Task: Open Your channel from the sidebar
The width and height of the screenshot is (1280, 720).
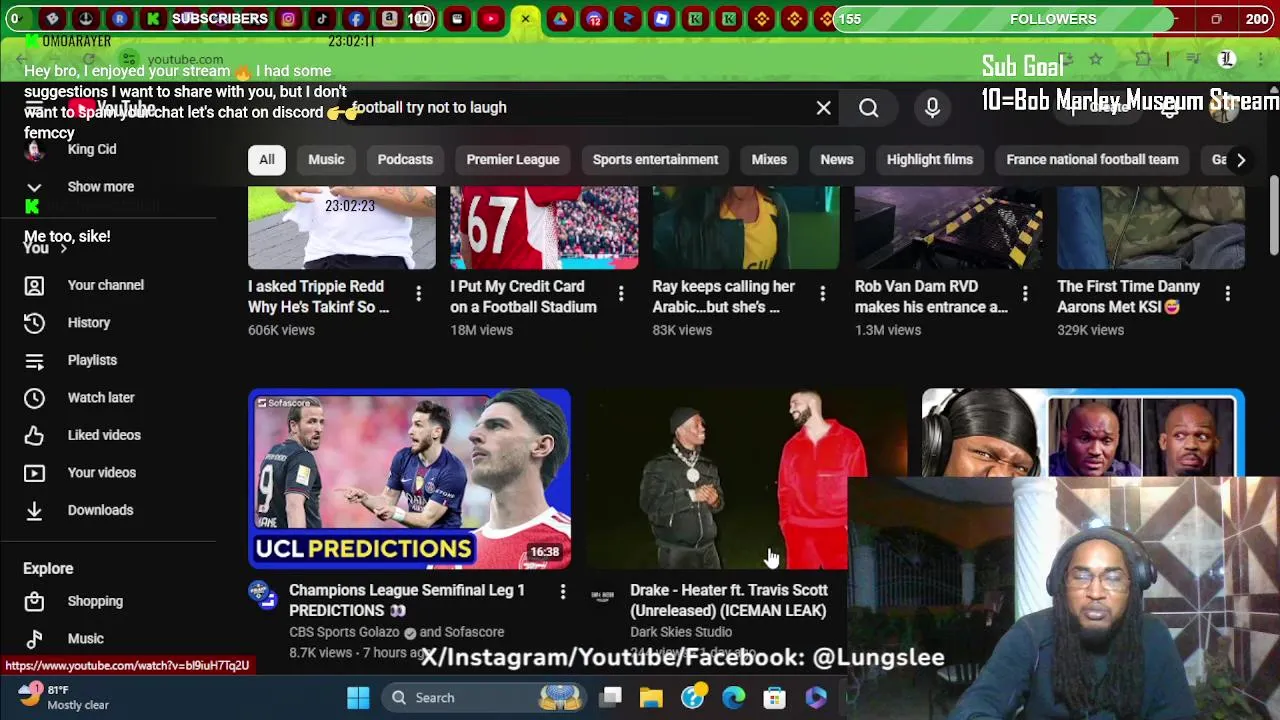Action: (108, 285)
